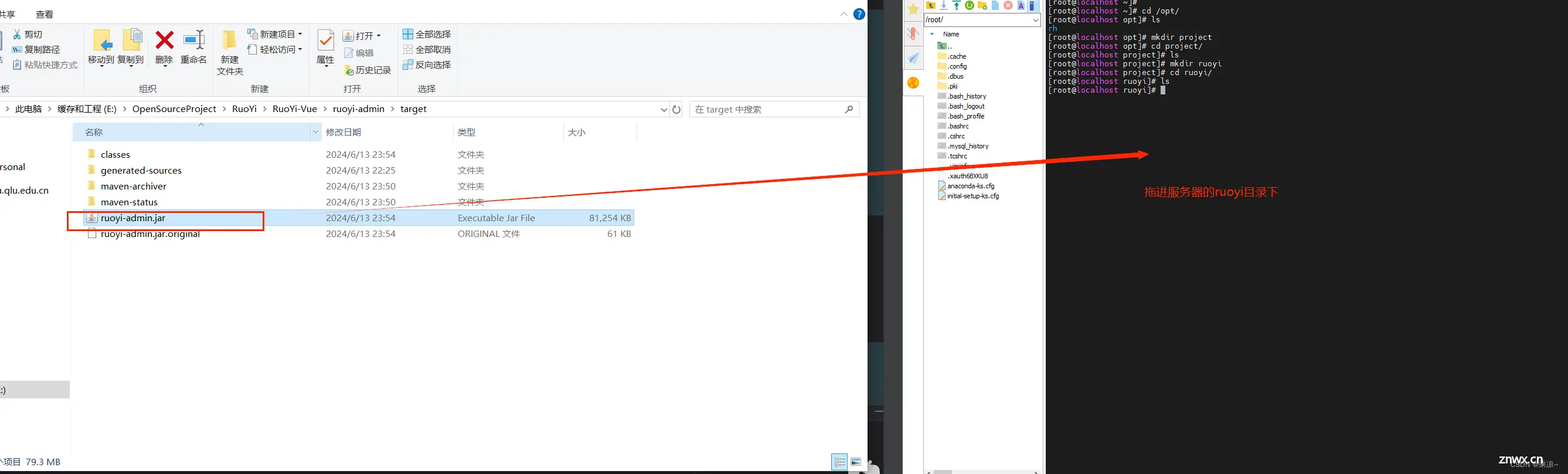Sort by Modified date (修改日期) column
The height and width of the screenshot is (474, 1568).
coord(387,132)
